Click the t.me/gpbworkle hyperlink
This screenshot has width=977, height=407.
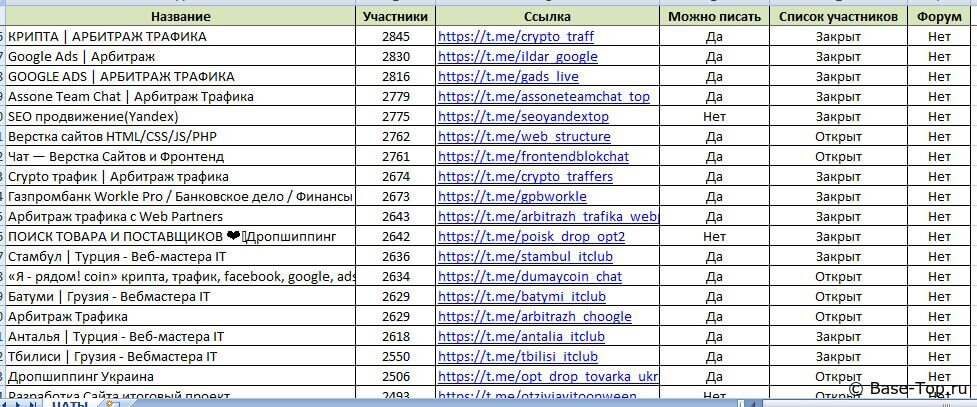[512, 197]
